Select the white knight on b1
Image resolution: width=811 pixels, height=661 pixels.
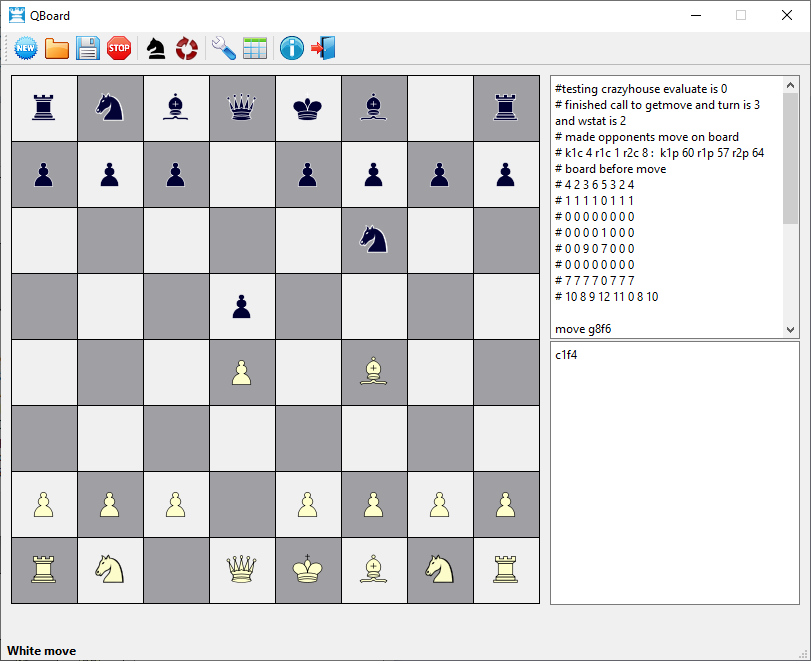pyautogui.click(x=110, y=569)
